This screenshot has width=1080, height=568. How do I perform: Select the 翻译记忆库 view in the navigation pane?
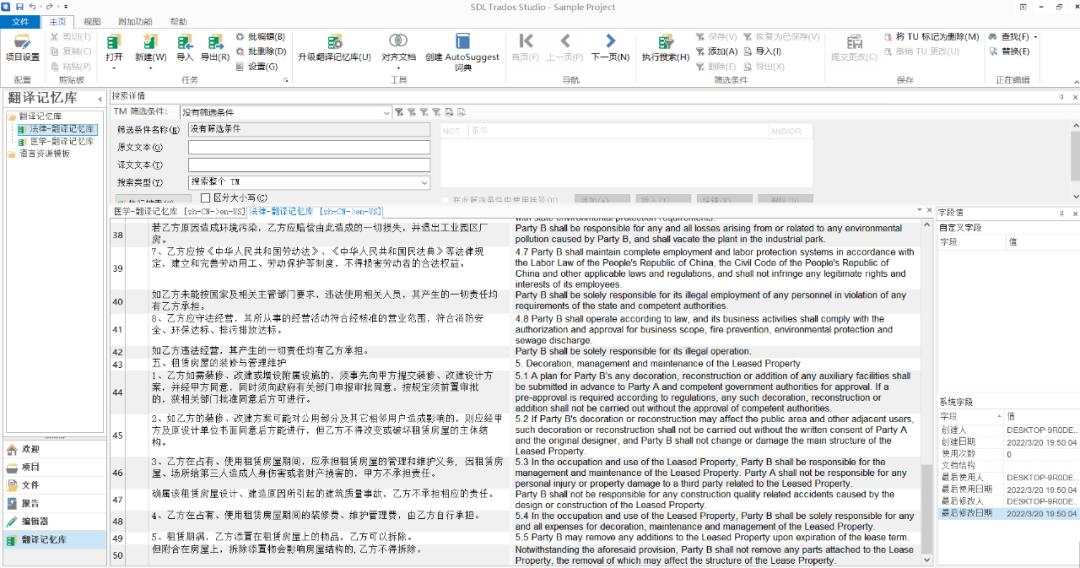54,540
